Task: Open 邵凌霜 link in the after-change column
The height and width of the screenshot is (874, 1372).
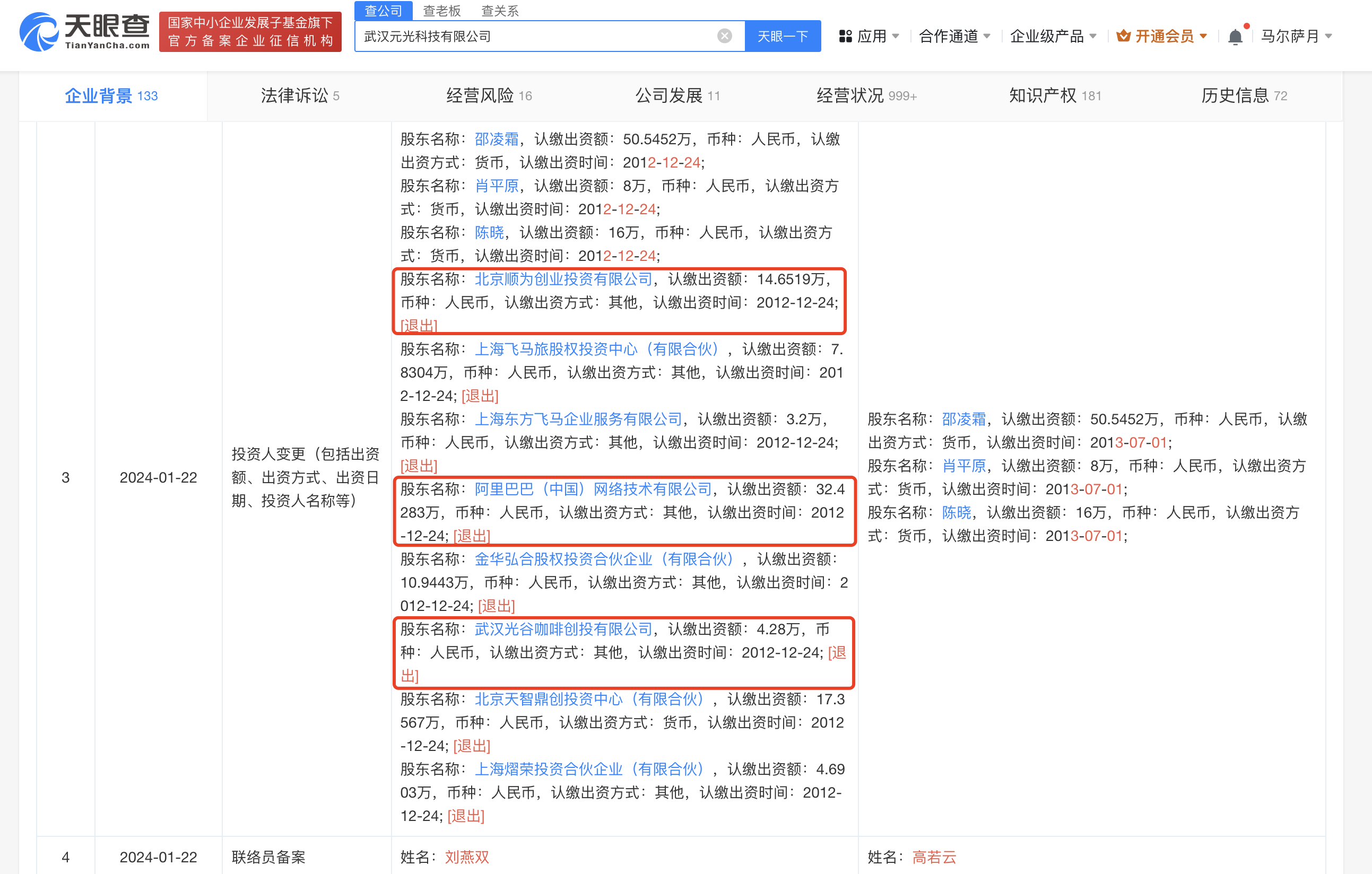Action: 963,419
